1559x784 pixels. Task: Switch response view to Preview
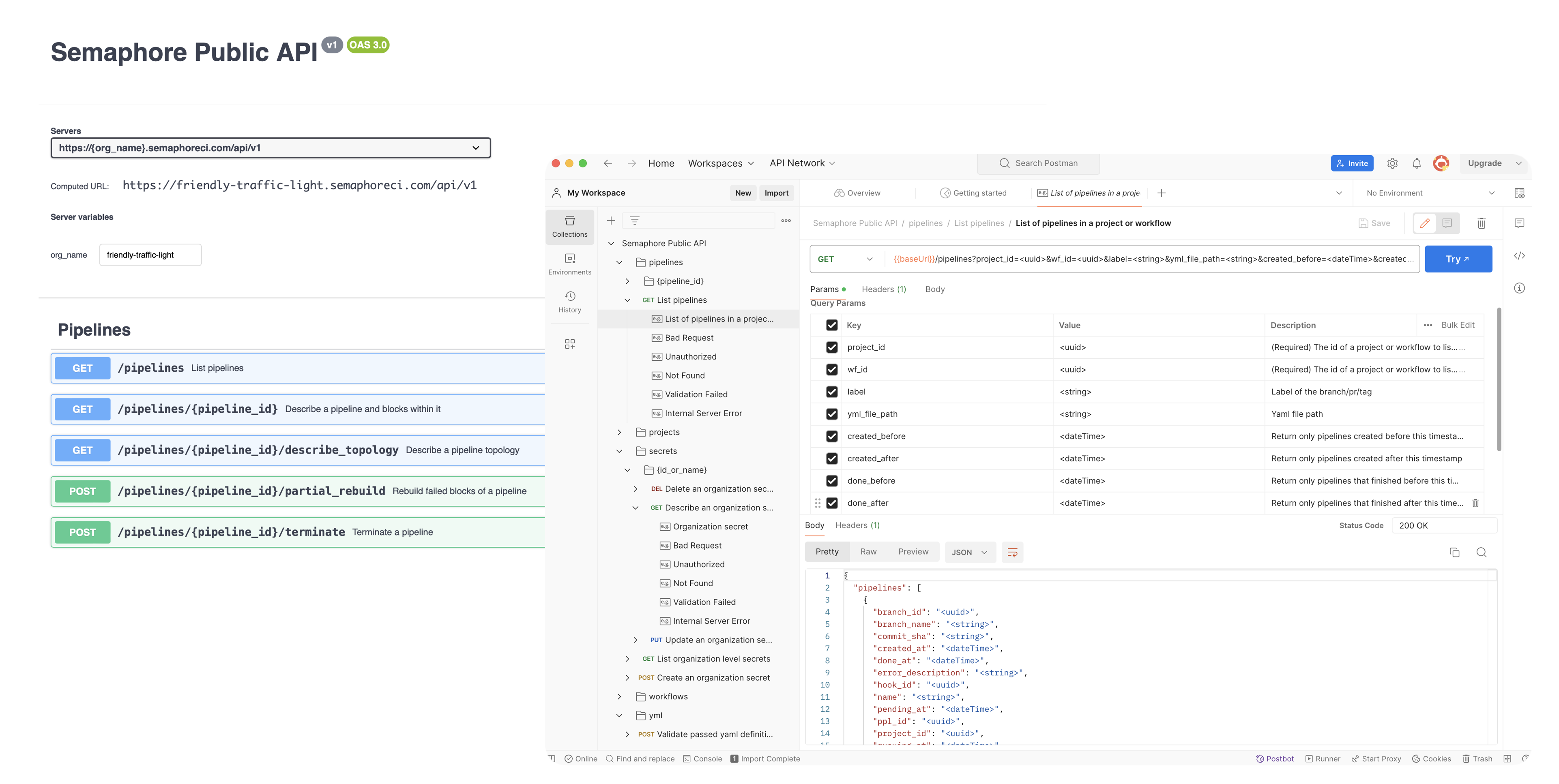click(x=913, y=552)
